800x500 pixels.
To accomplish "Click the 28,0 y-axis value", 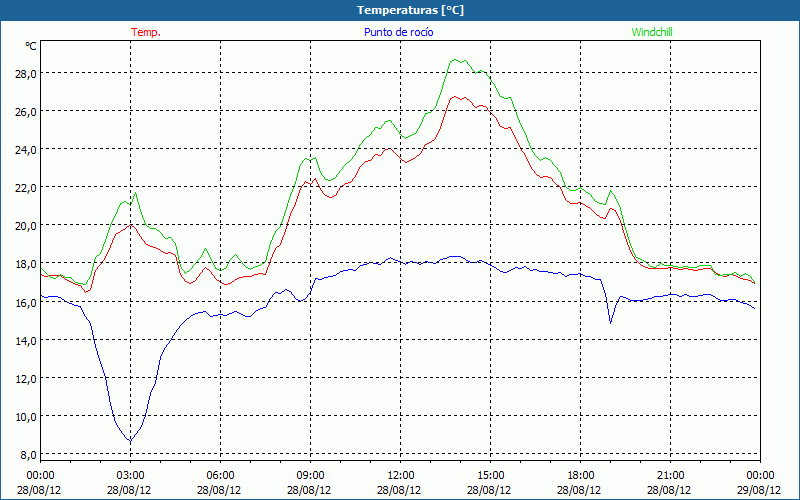I will (x=26, y=73).
